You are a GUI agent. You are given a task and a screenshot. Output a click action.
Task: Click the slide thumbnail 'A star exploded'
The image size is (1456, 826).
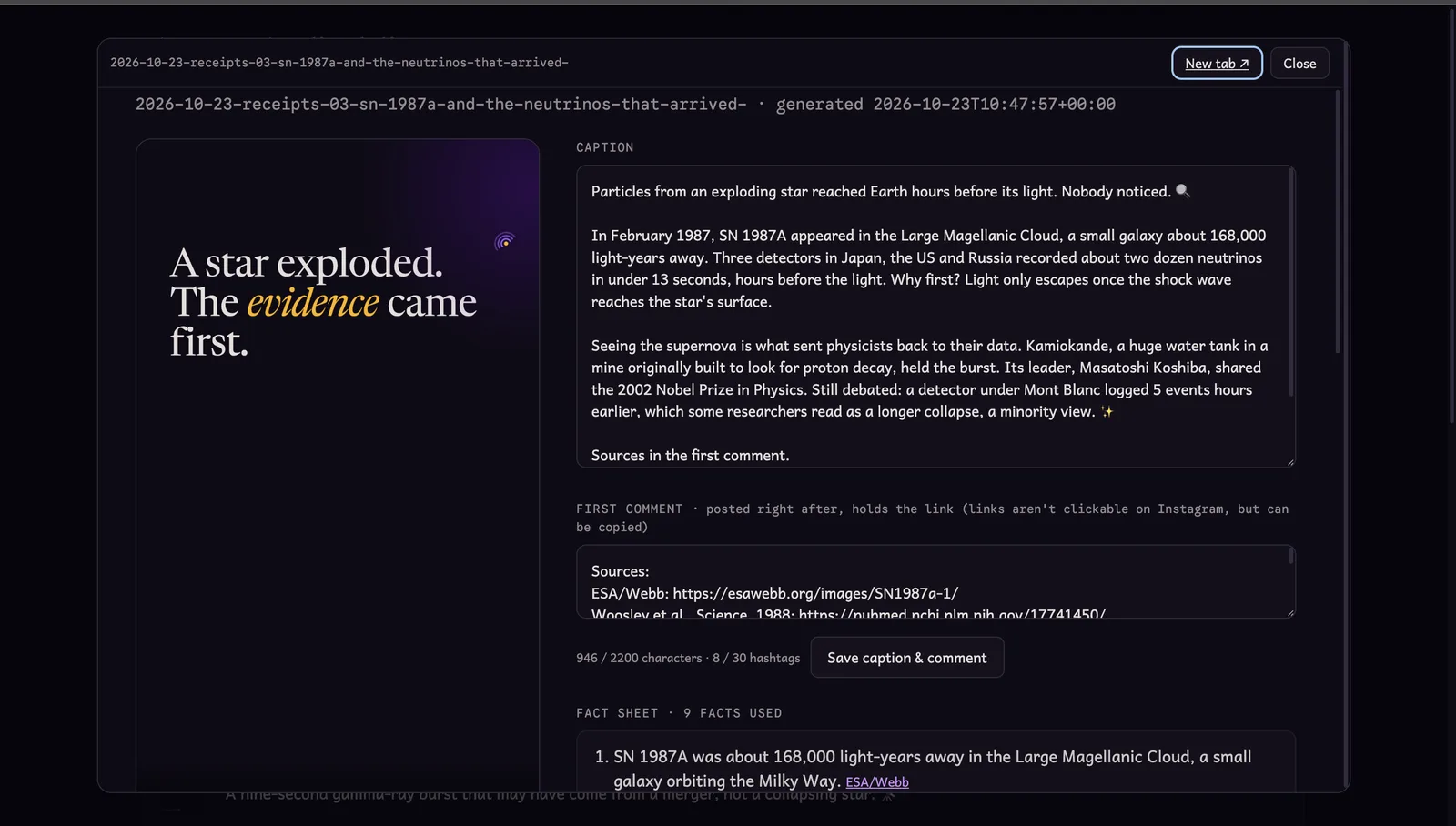click(338, 465)
